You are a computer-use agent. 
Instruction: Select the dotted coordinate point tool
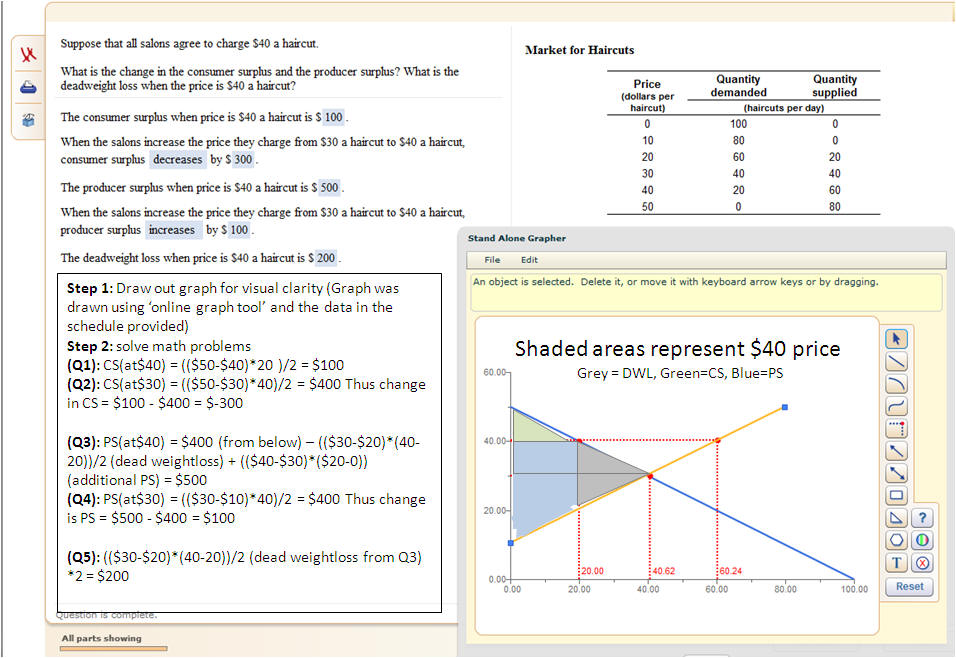(x=897, y=428)
